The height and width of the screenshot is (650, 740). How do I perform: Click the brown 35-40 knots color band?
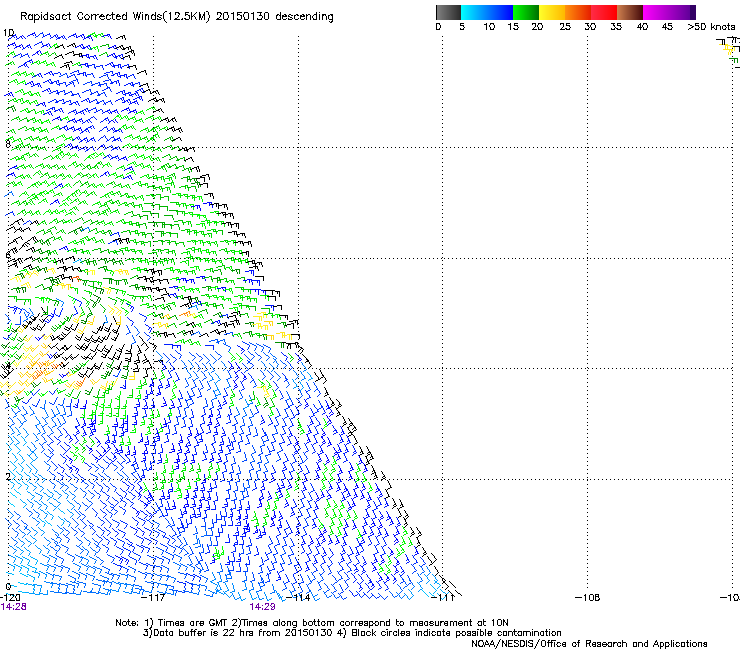[x=630, y=12]
